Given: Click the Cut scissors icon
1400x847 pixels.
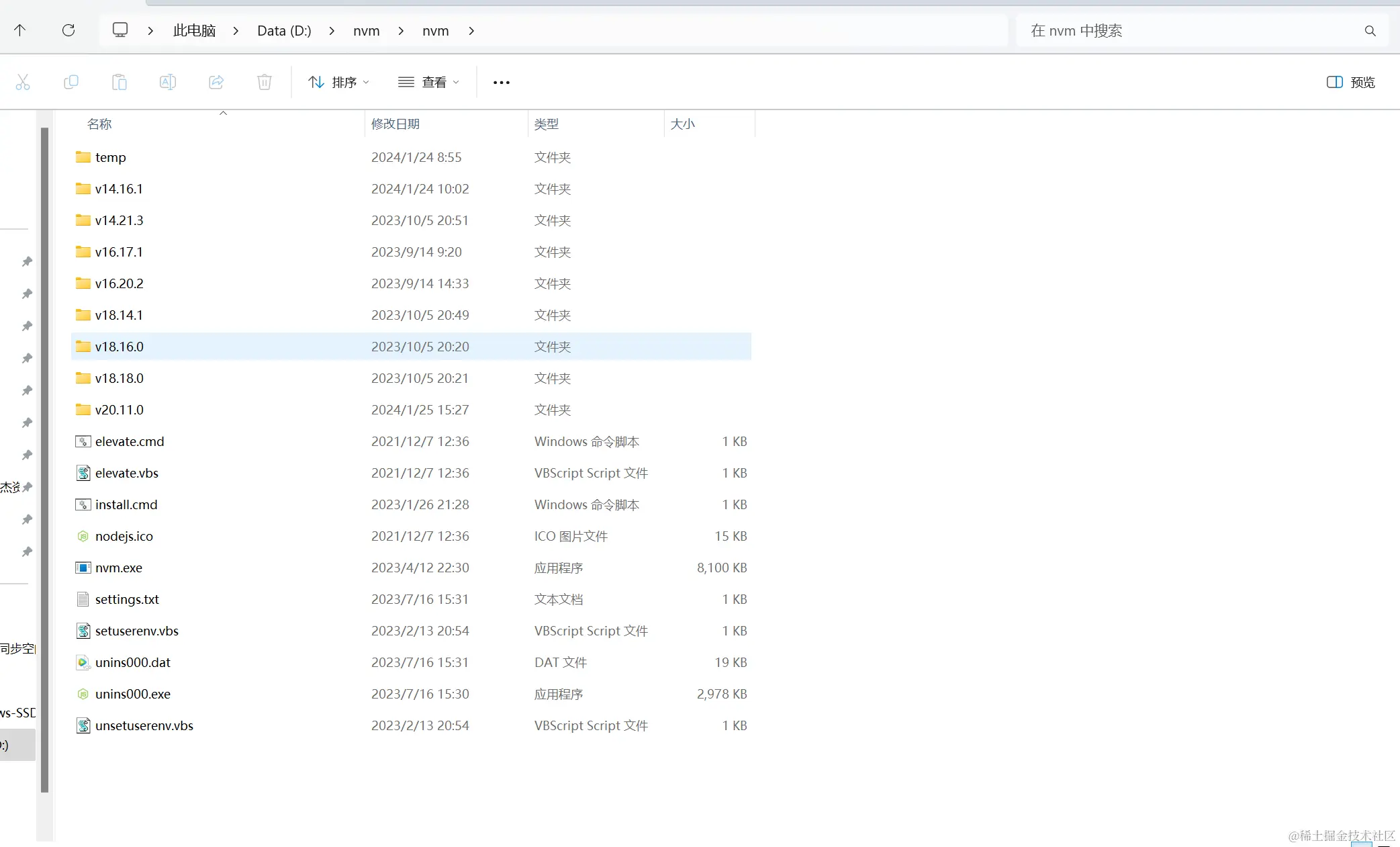Looking at the screenshot, I should (23, 82).
